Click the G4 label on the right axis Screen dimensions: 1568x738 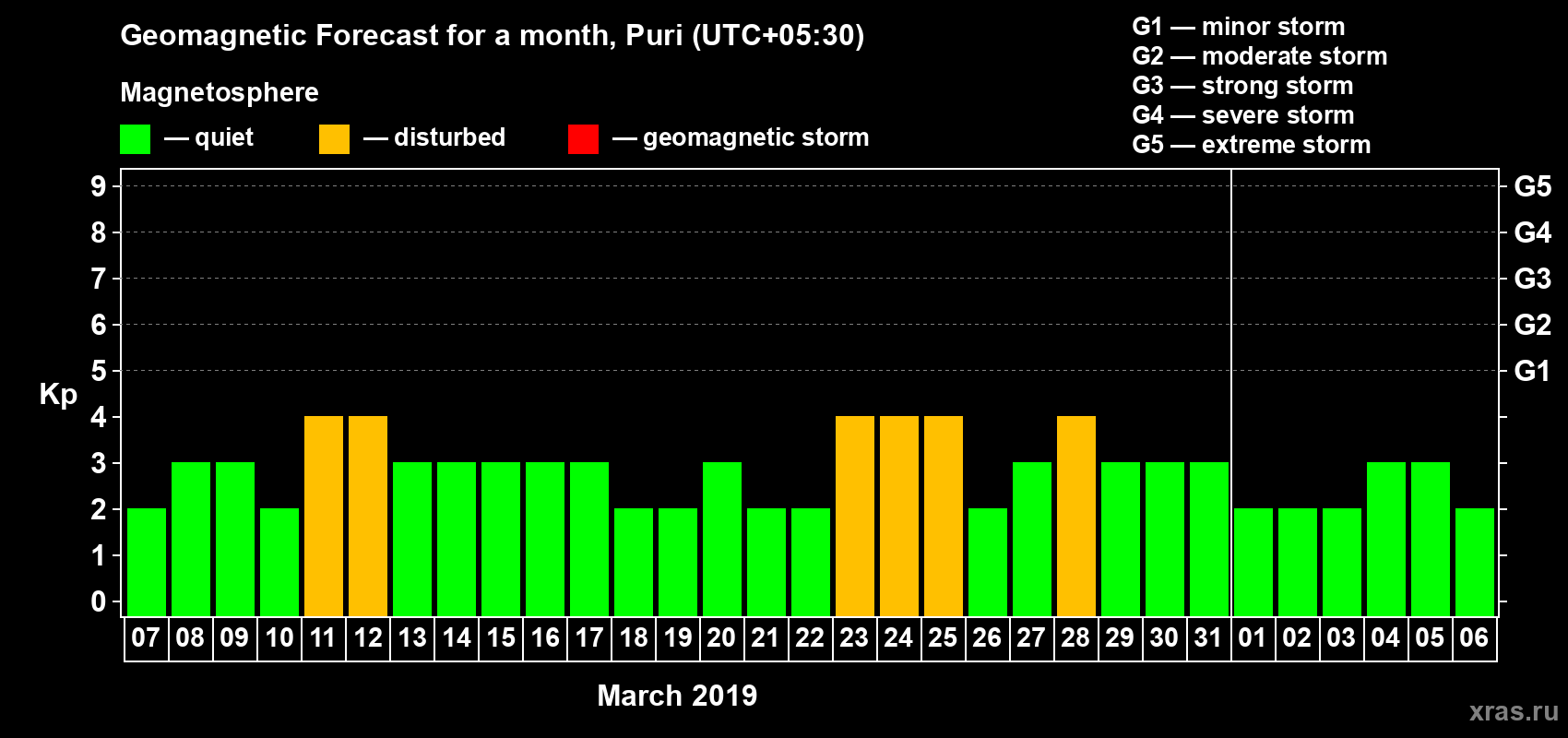point(1533,232)
